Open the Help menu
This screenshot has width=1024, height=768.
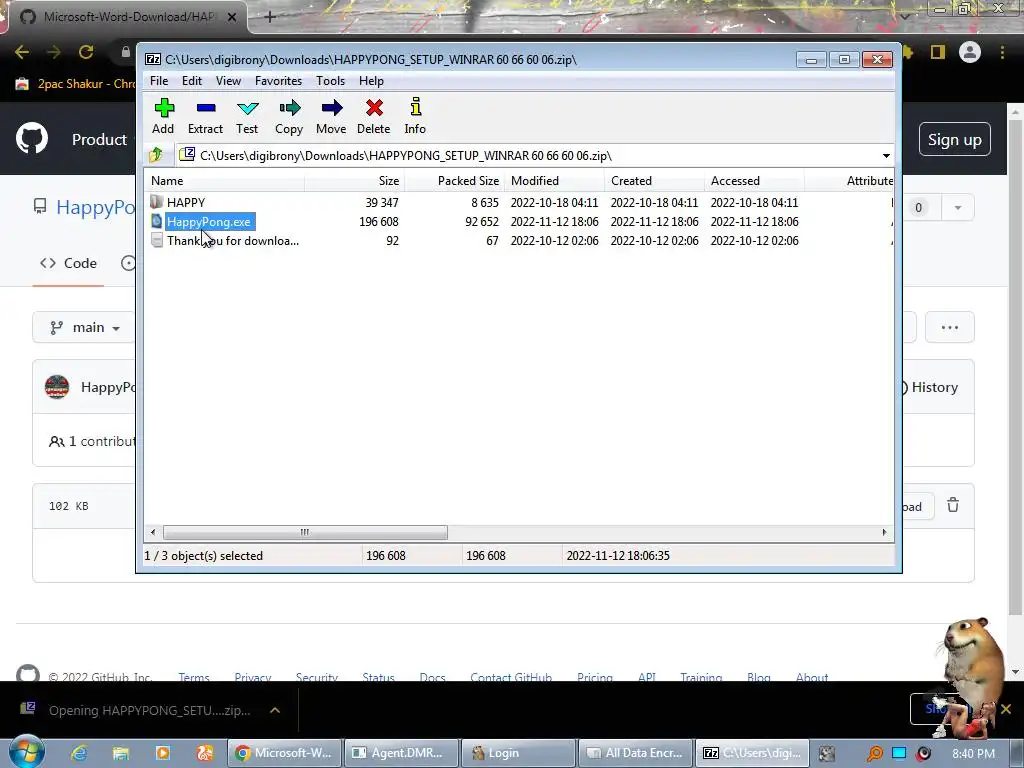click(x=371, y=81)
